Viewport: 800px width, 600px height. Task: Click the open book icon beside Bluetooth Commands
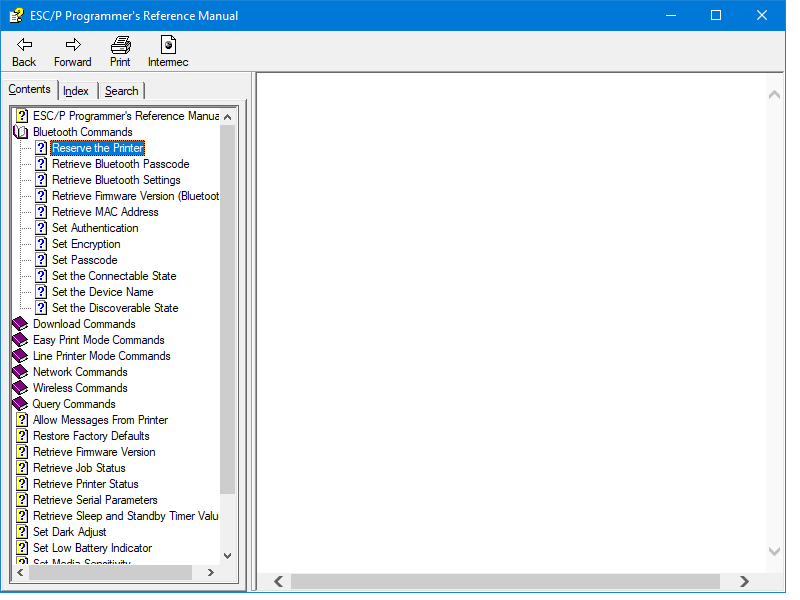pyautogui.click(x=20, y=131)
